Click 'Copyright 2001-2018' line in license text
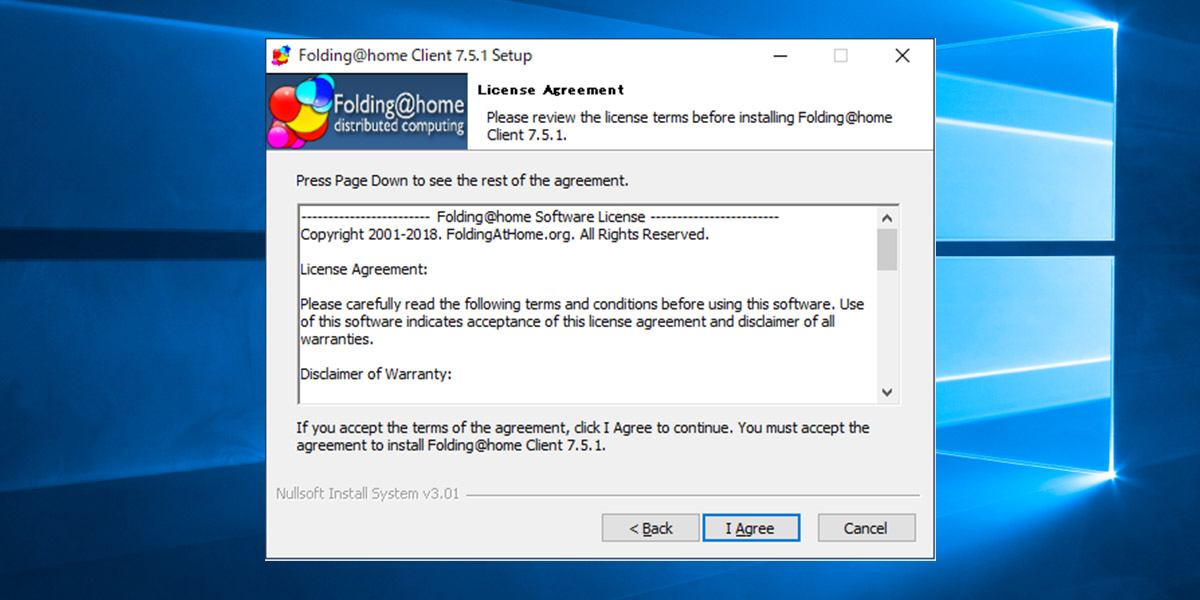Viewport: 1200px width, 600px height. tap(504, 235)
